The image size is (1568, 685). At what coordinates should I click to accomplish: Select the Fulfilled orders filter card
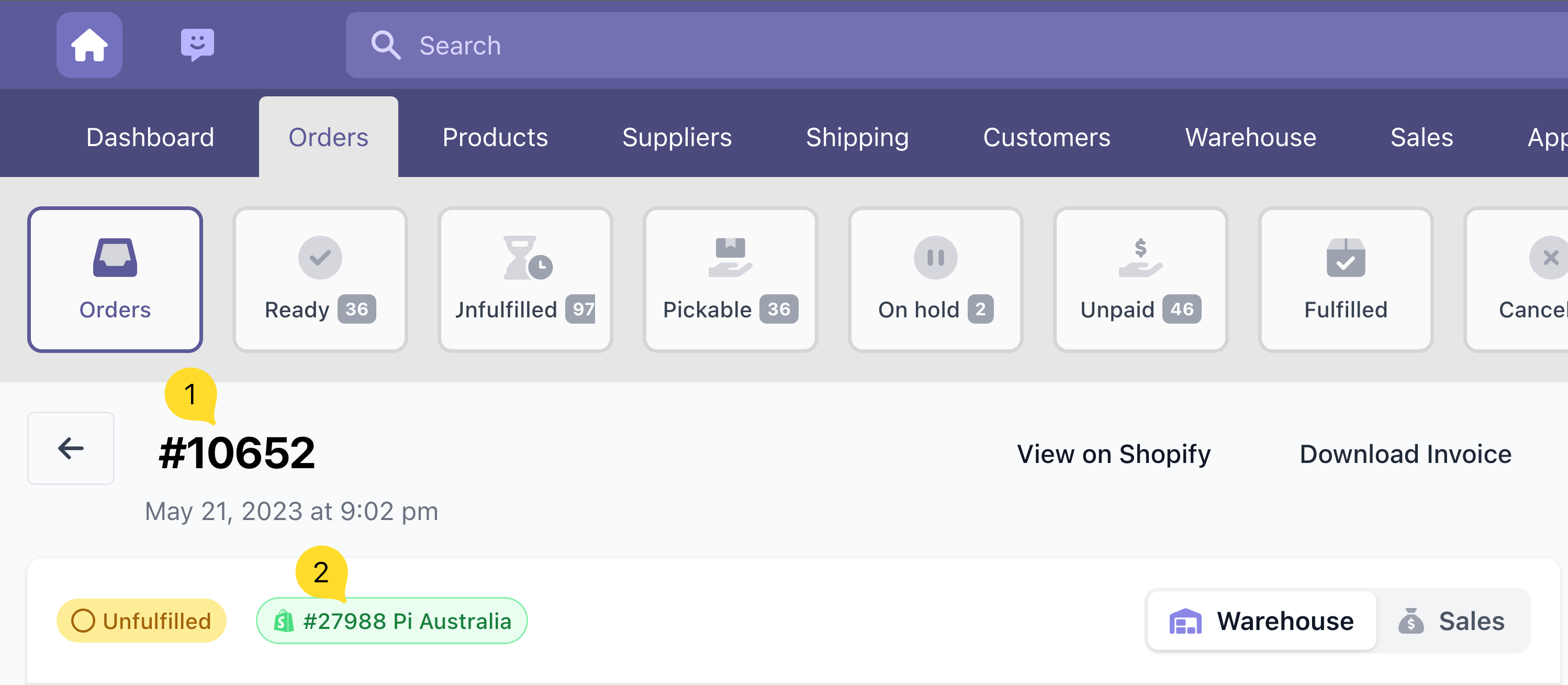coord(1345,280)
